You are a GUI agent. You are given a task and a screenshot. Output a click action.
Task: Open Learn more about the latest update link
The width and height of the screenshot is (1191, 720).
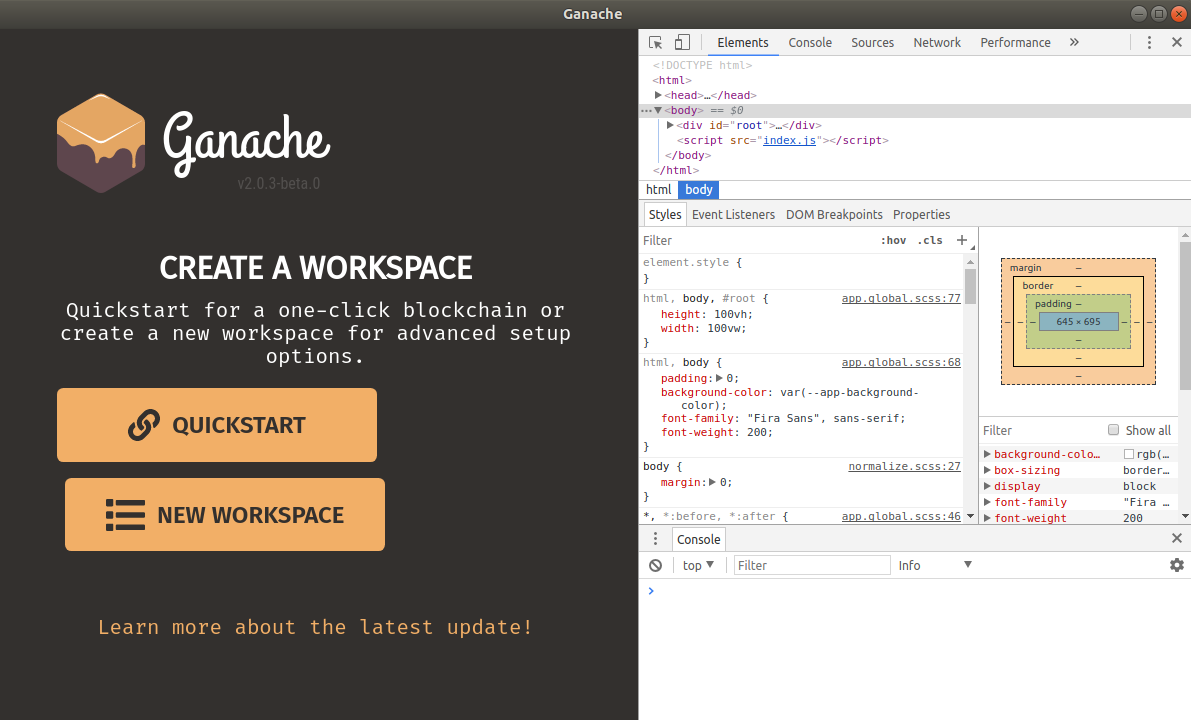point(315,627)
